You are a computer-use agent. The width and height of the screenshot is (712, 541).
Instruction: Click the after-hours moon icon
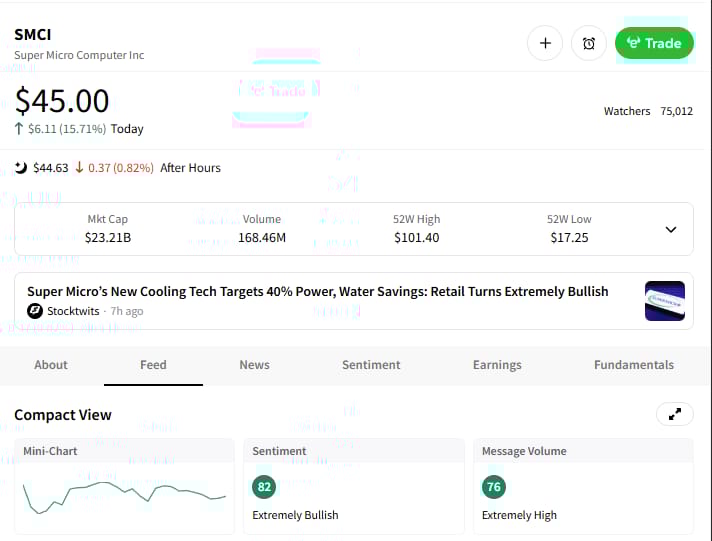(21, 168)
